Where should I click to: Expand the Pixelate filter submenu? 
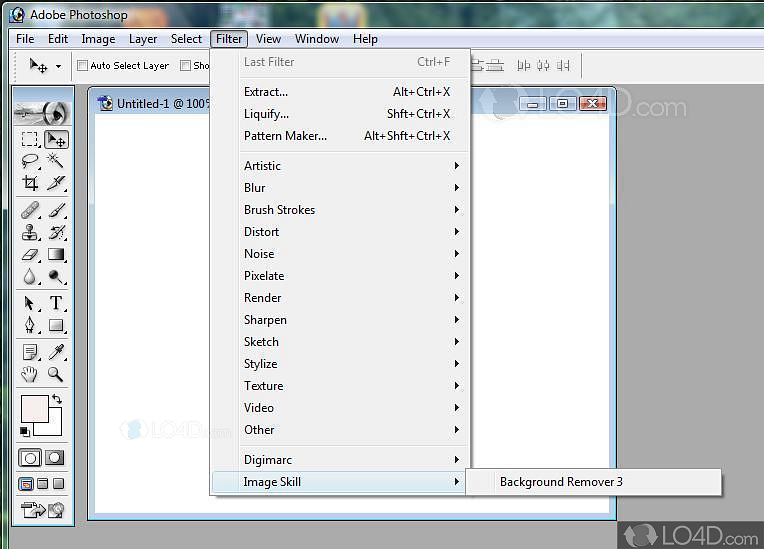[340, 276]
